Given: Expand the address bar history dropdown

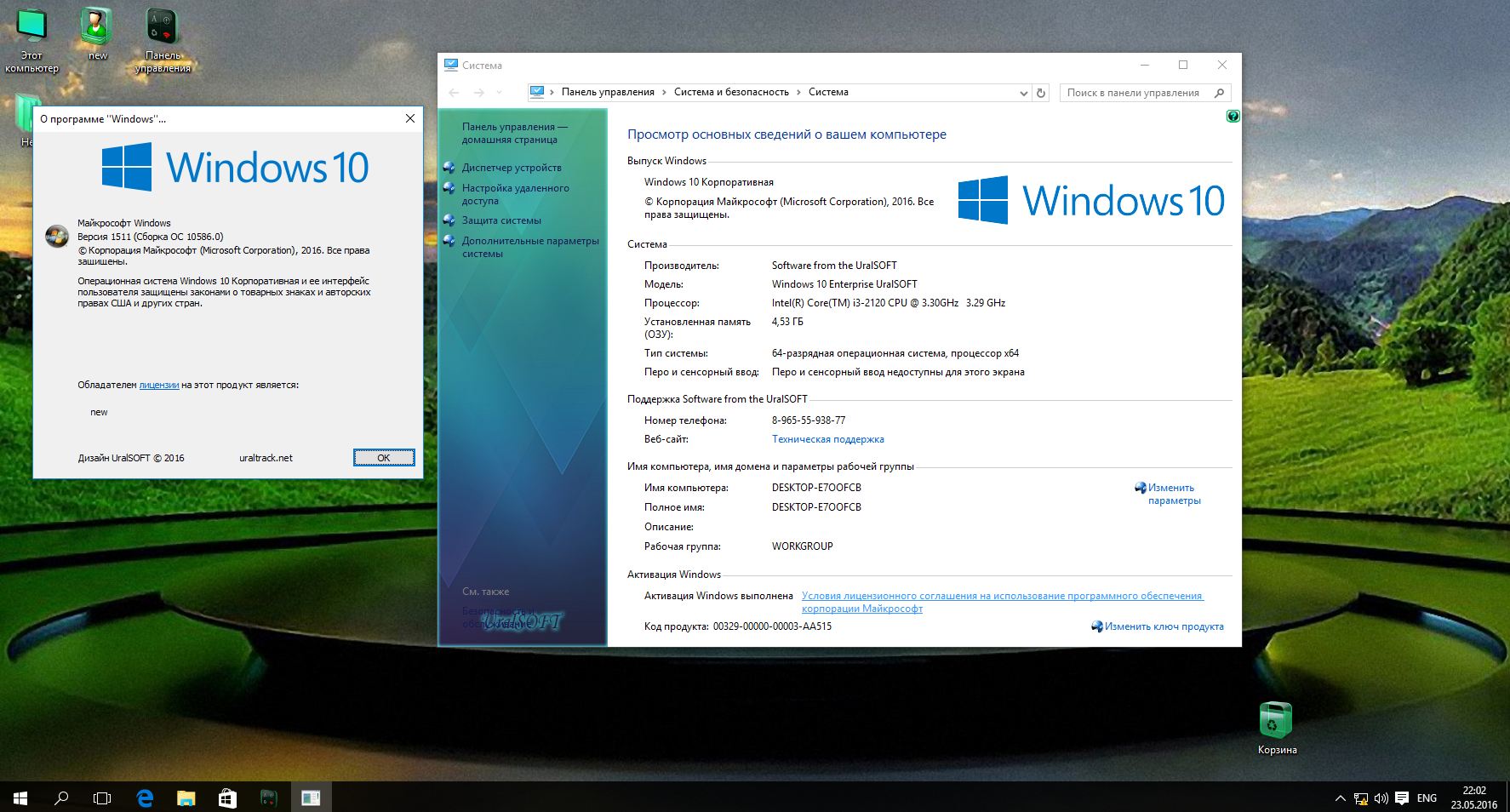Looking at the screenshot, I should tap(1023, 93).
